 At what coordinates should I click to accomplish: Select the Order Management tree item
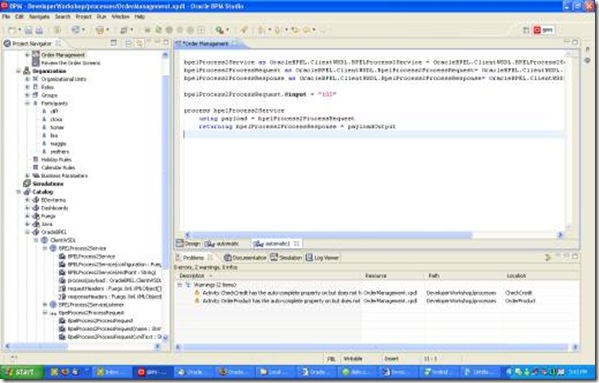[63, 55]
